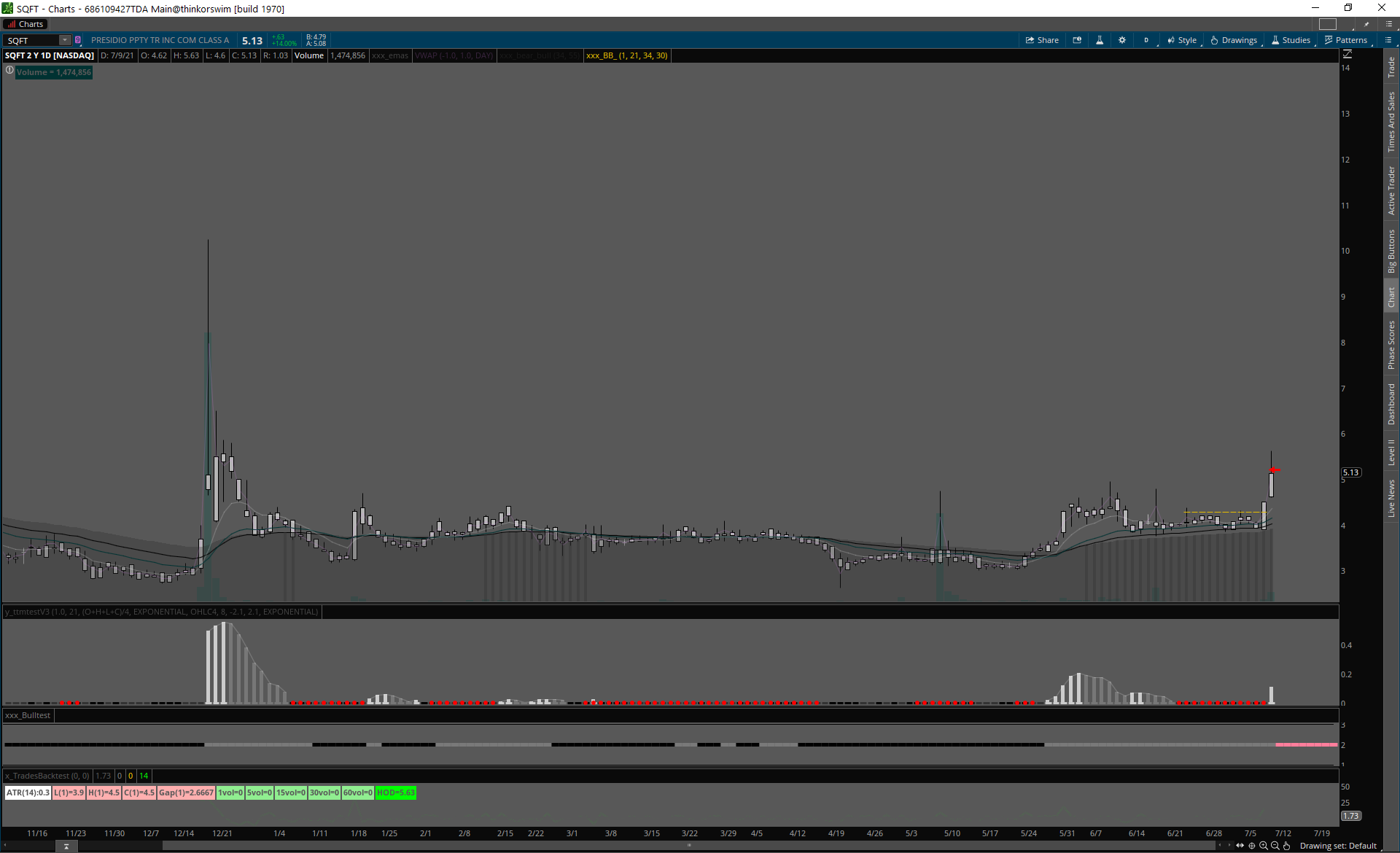Viewport: 1400px width, 853px height.
Task: Open the Style dropdown menu
Action: (x=1182, y=40)
